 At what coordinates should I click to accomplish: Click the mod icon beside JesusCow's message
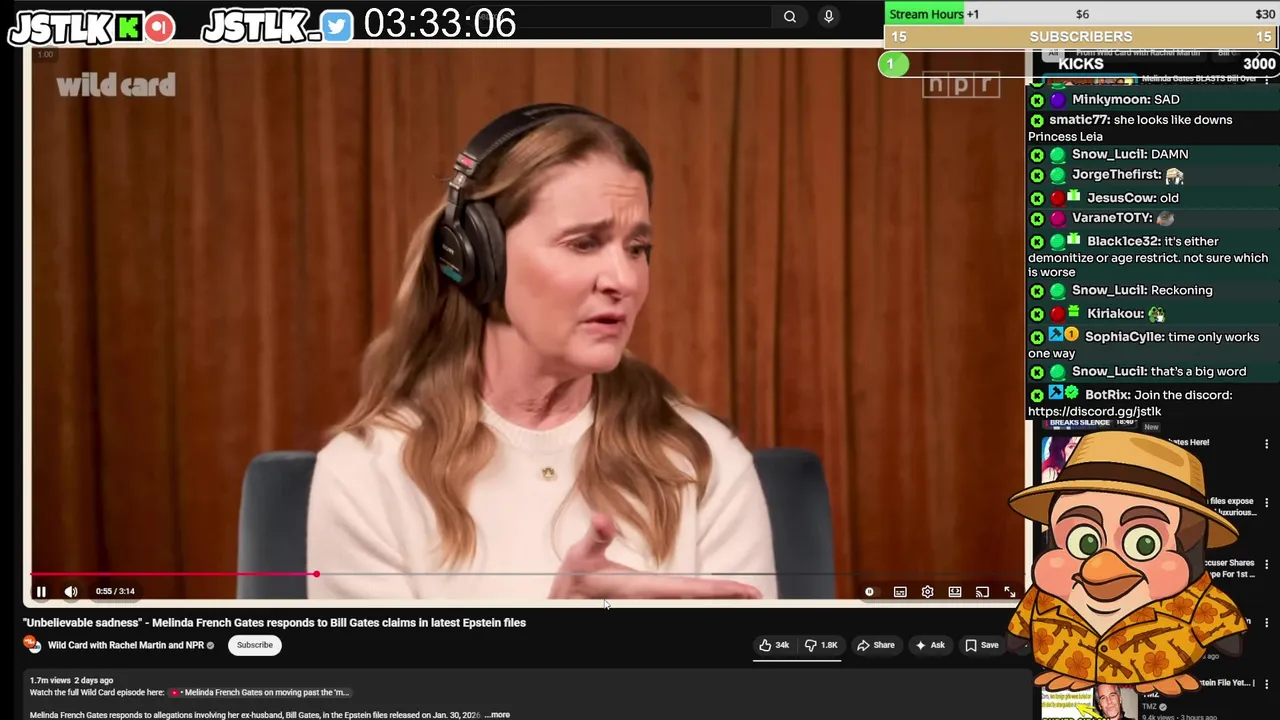tap(1037, 198)
